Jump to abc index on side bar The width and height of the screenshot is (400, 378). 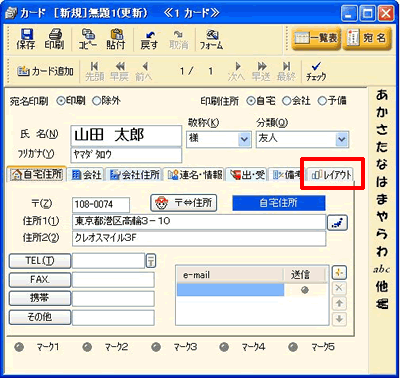382,269
